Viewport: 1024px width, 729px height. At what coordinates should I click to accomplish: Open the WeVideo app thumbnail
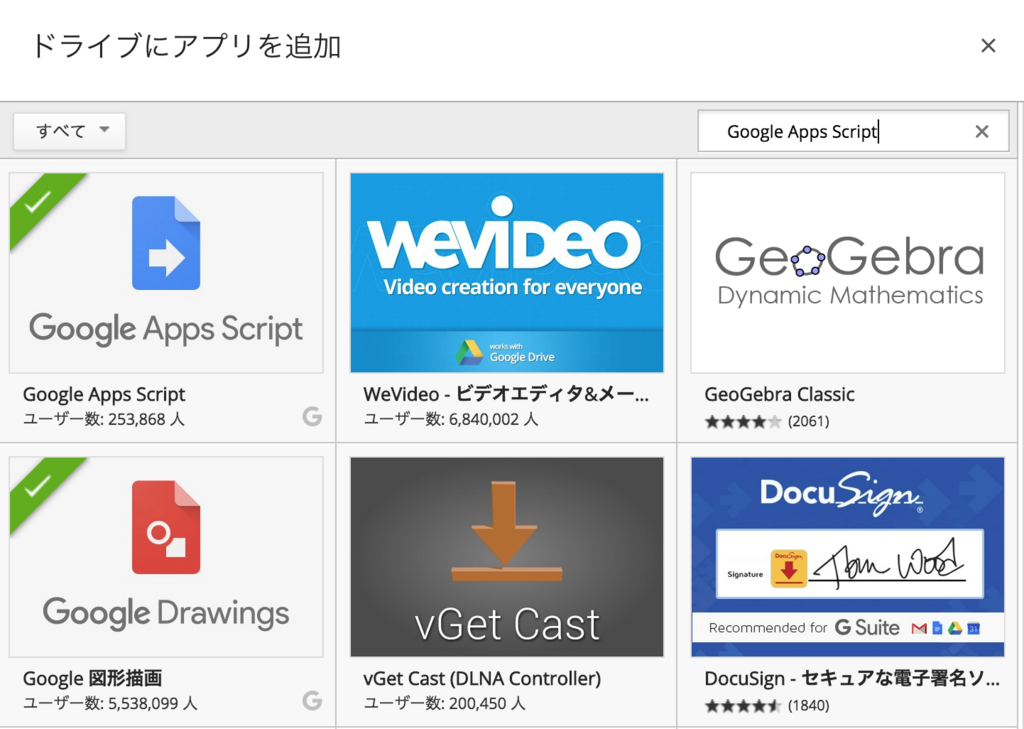point(507,272)
